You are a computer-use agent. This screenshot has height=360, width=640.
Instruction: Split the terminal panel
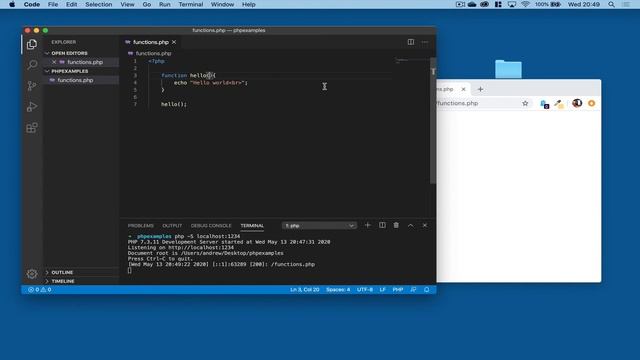pos(382,225)
